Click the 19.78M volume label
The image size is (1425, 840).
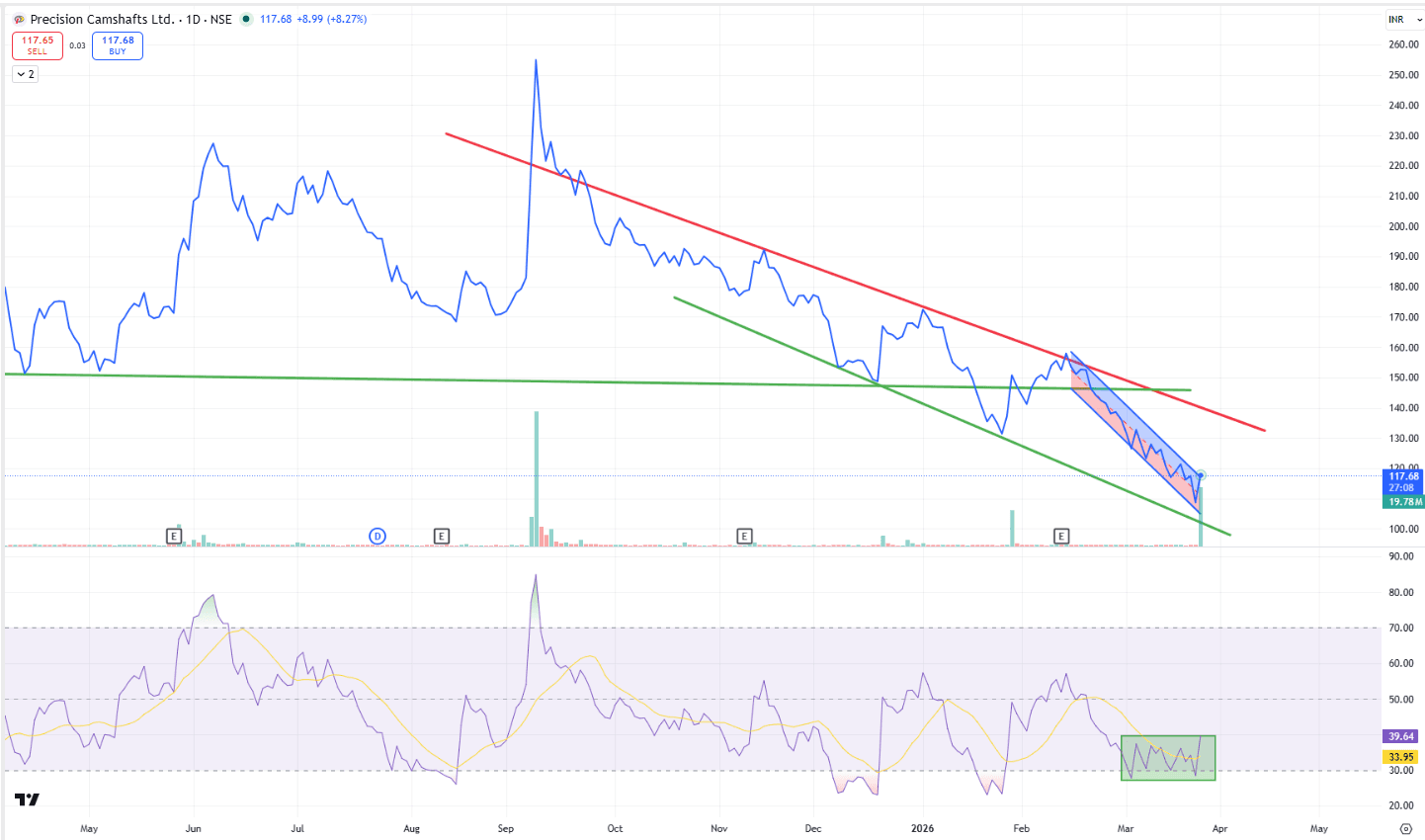(x=1403, y=502)
